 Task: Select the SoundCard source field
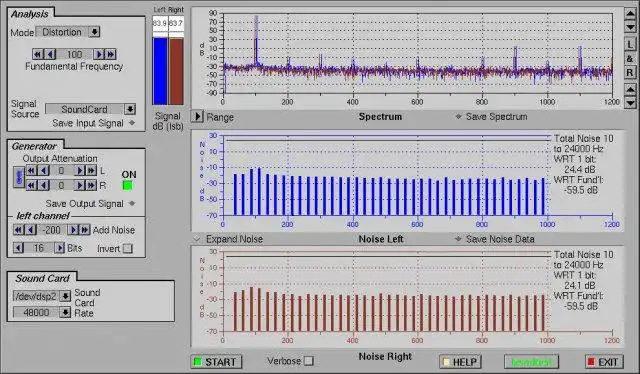[x=84, y=109]
